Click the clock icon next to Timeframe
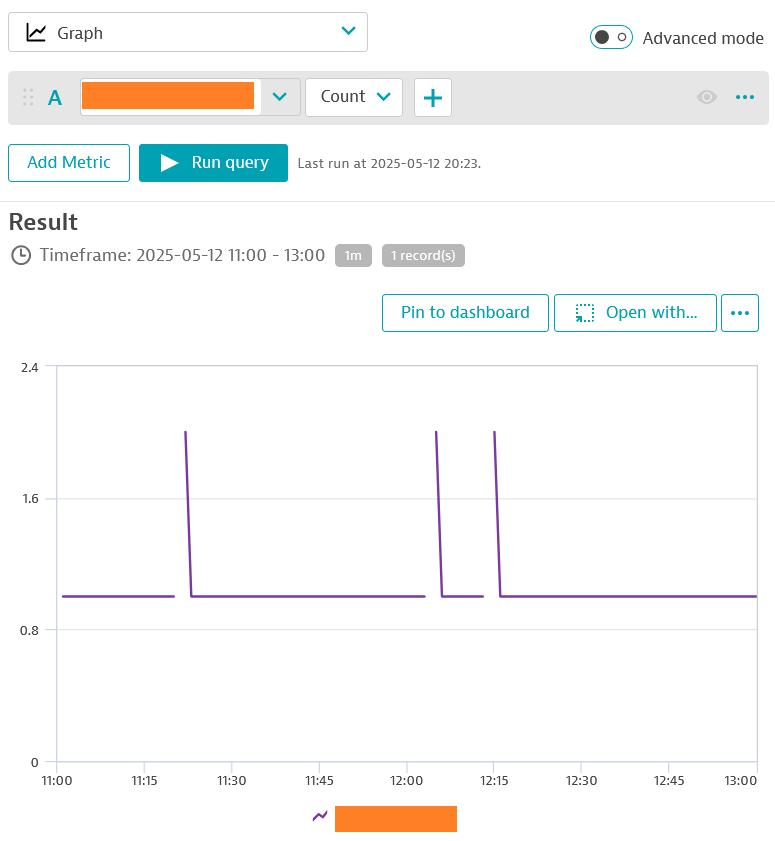The height and width of the screenshot is (841, 775). click(21, 255)
